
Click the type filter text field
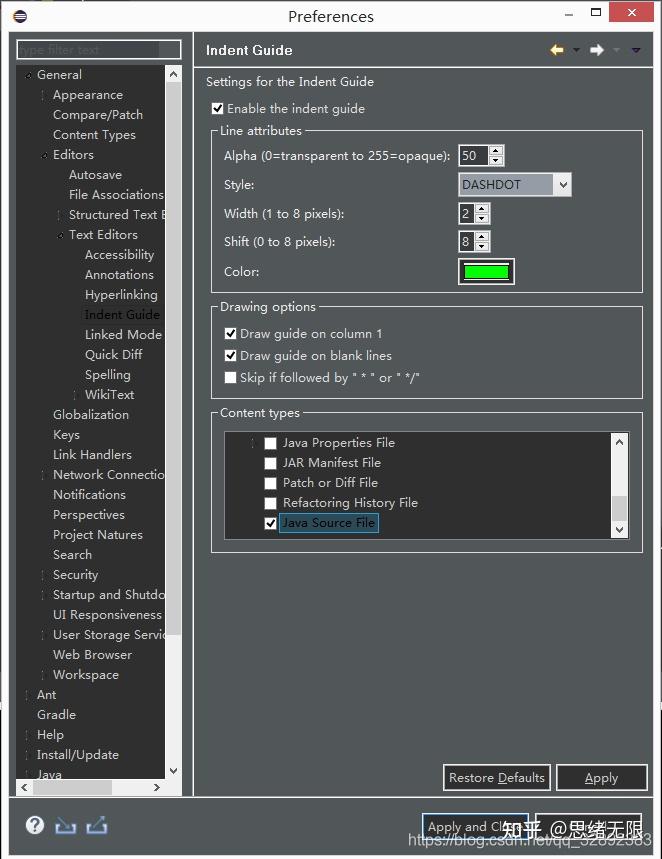click(98, 50)
